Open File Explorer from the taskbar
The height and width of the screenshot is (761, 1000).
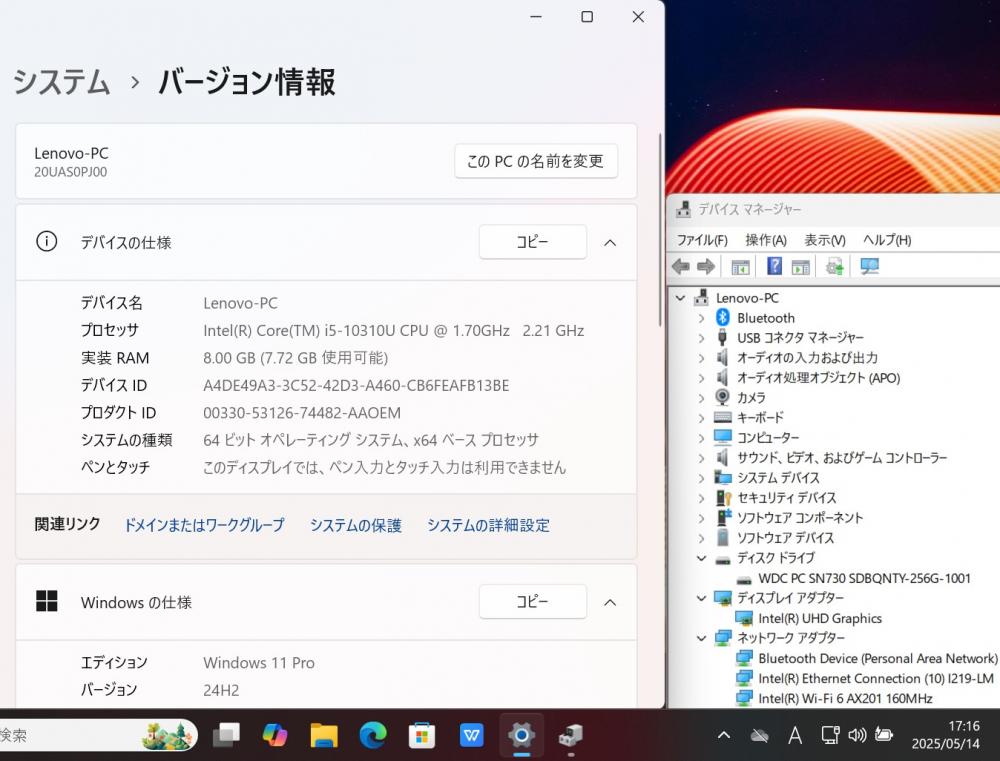coord(324,735)
